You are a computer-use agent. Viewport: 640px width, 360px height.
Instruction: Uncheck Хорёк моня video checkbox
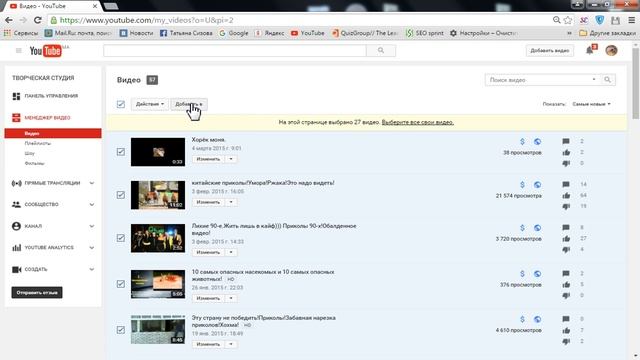(121, 152)
